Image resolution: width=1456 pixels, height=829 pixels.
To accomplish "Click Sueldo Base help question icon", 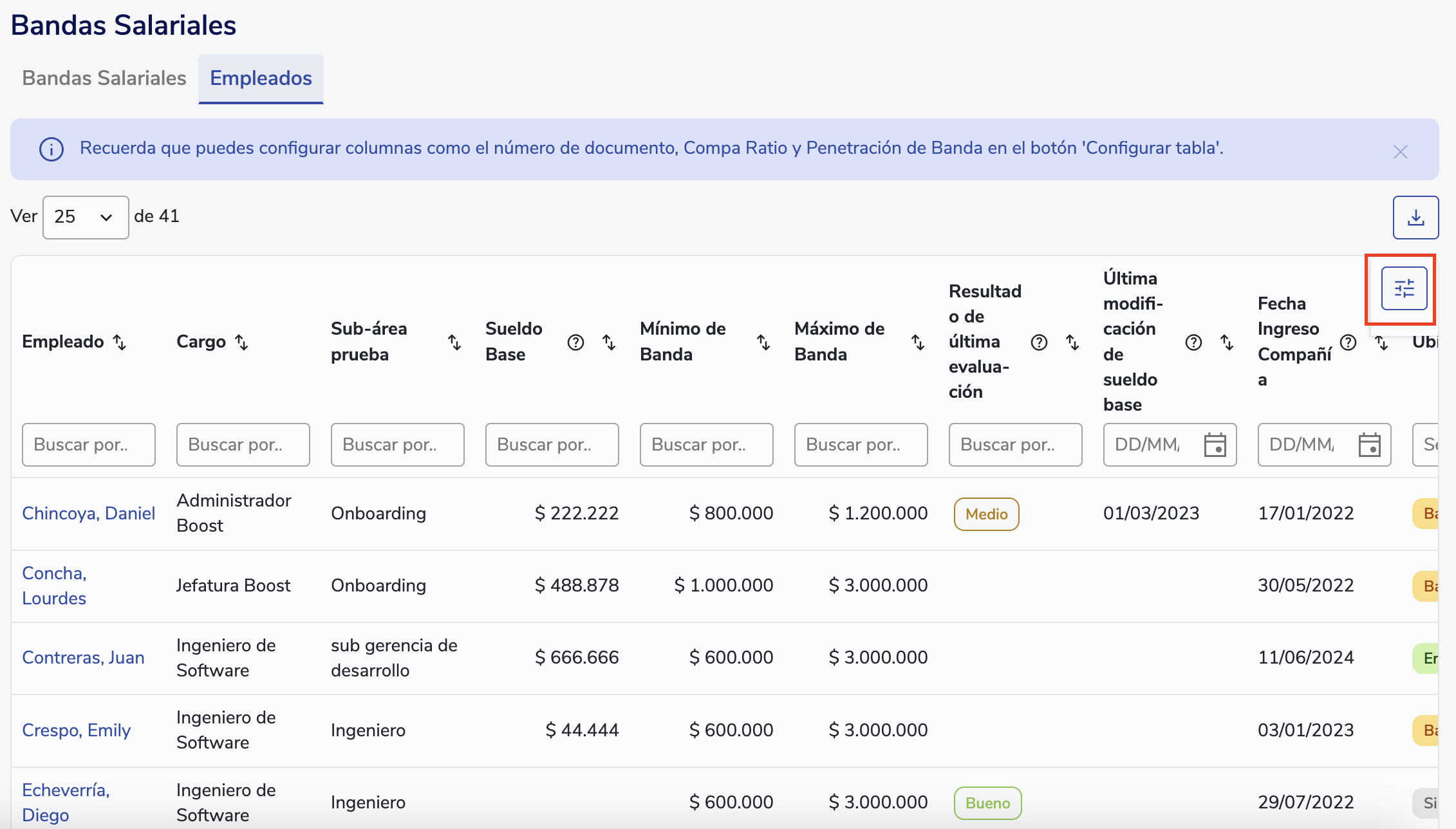I will click(575, 342).
